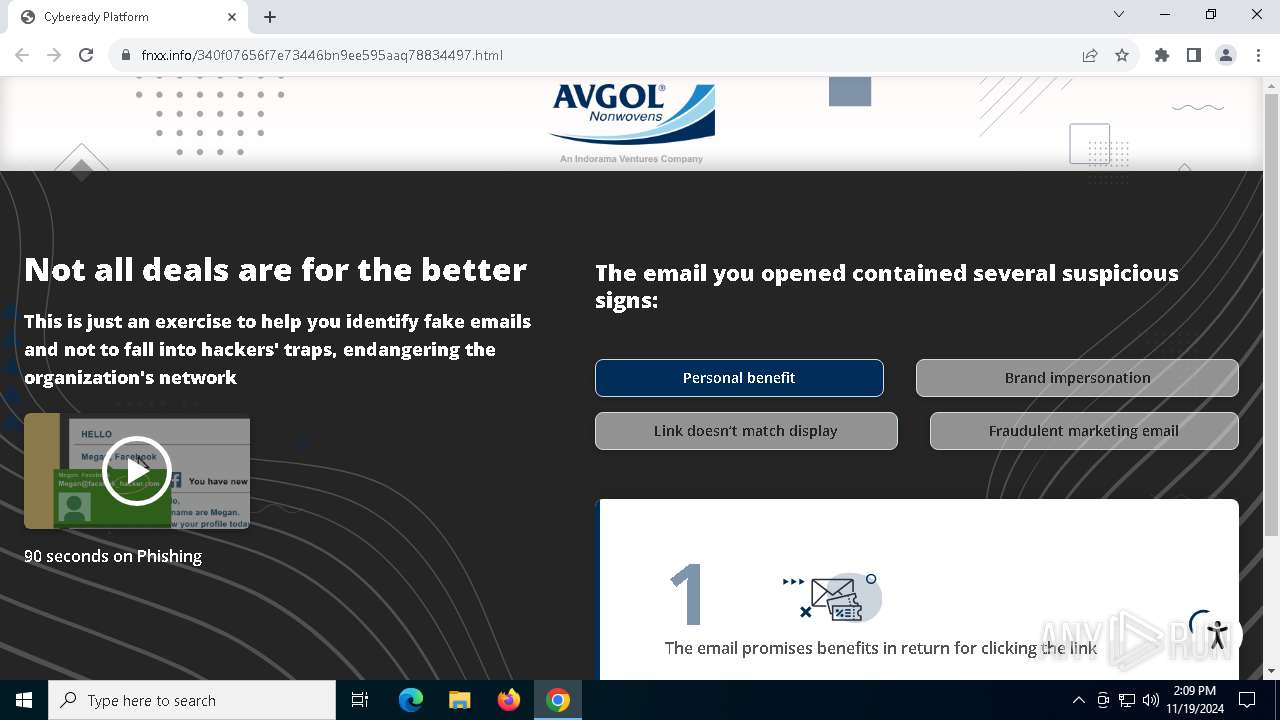The width and height of the screenshot is (1280, 720).
Task: Toggle the Chrome side panel
Action: point(1194,55)
